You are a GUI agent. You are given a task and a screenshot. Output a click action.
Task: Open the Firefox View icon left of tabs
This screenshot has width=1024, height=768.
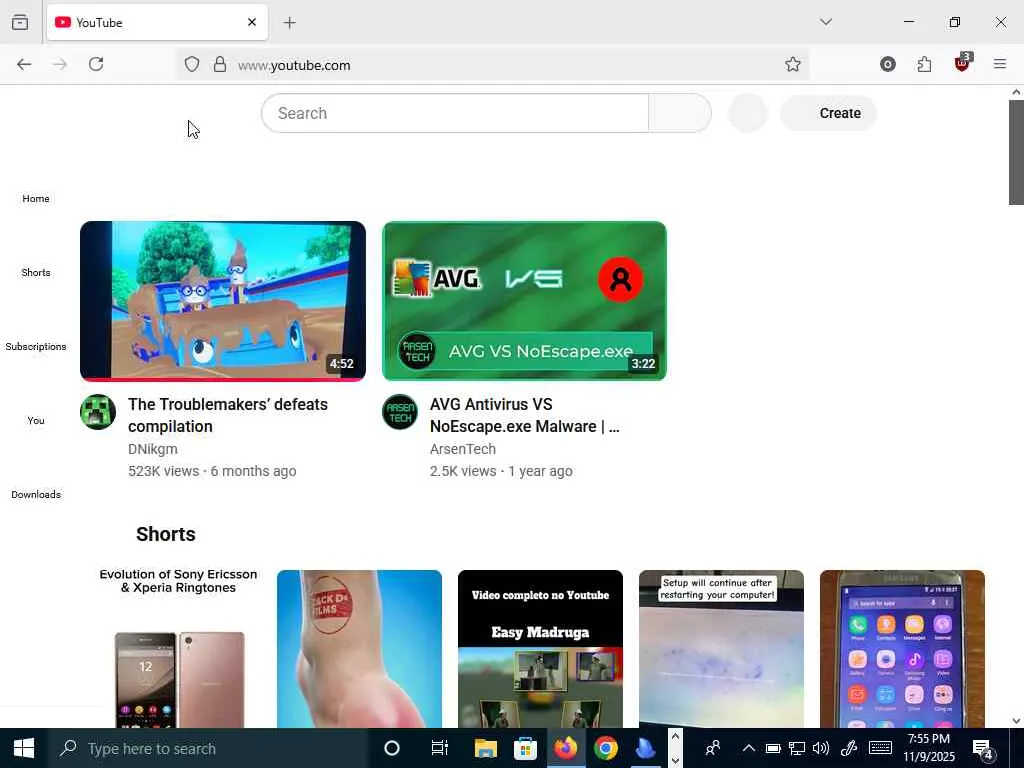(x=20, y=22)
